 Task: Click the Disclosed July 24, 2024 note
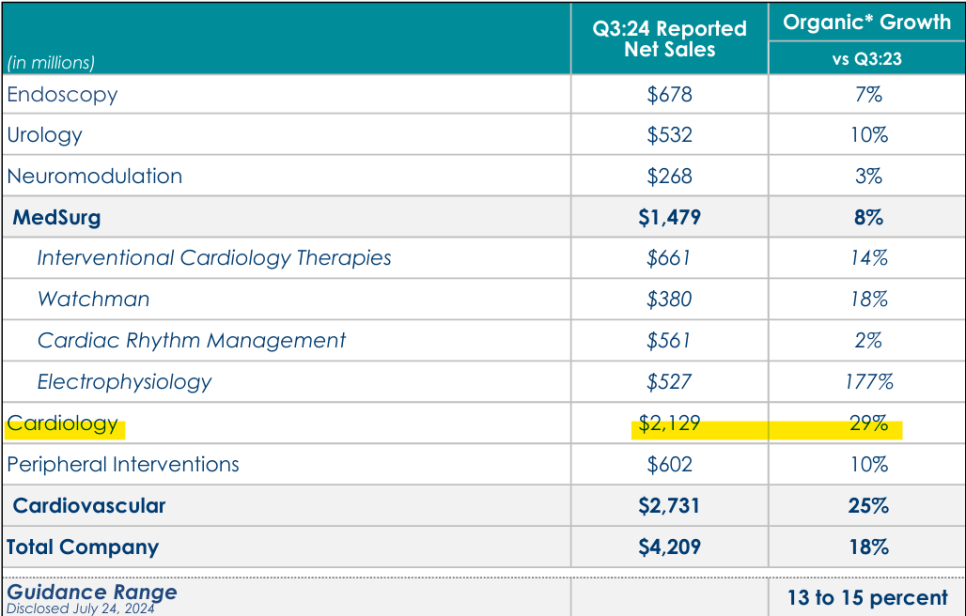coord(81,609)
